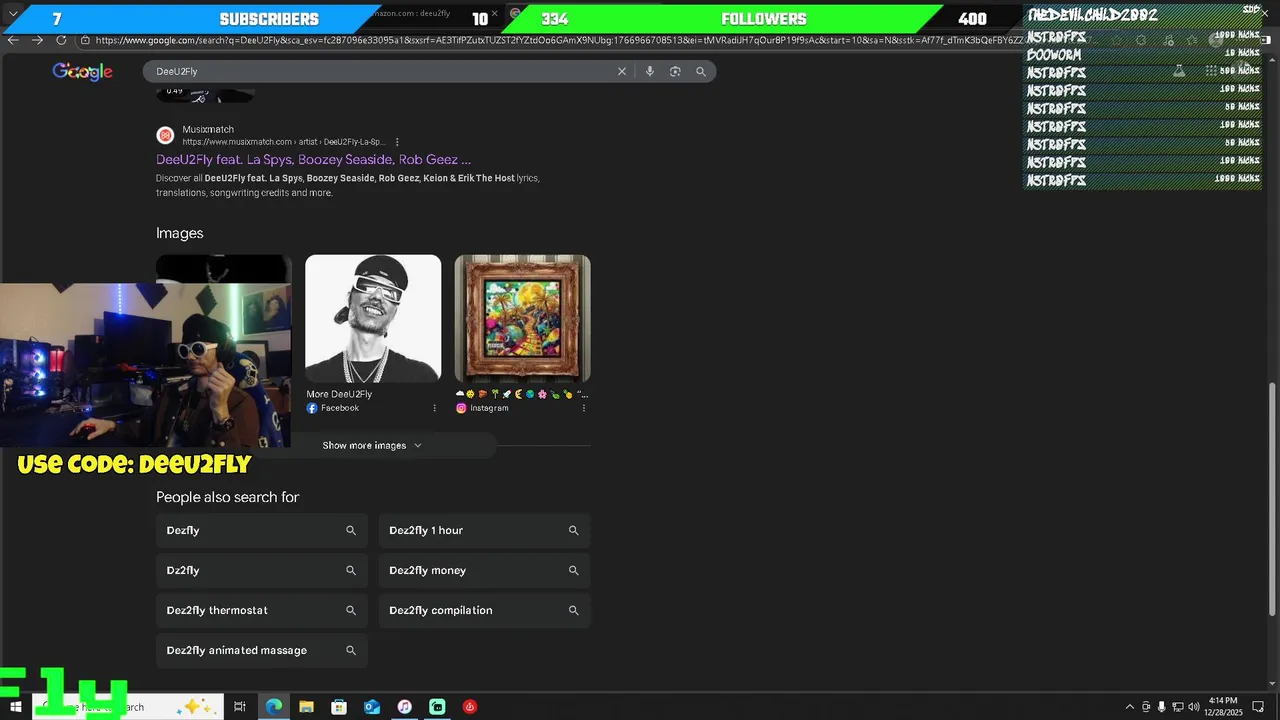Click the magnifier search submit icon
This screenshot has width=1280, height=720.
click(x=701, y=71)
